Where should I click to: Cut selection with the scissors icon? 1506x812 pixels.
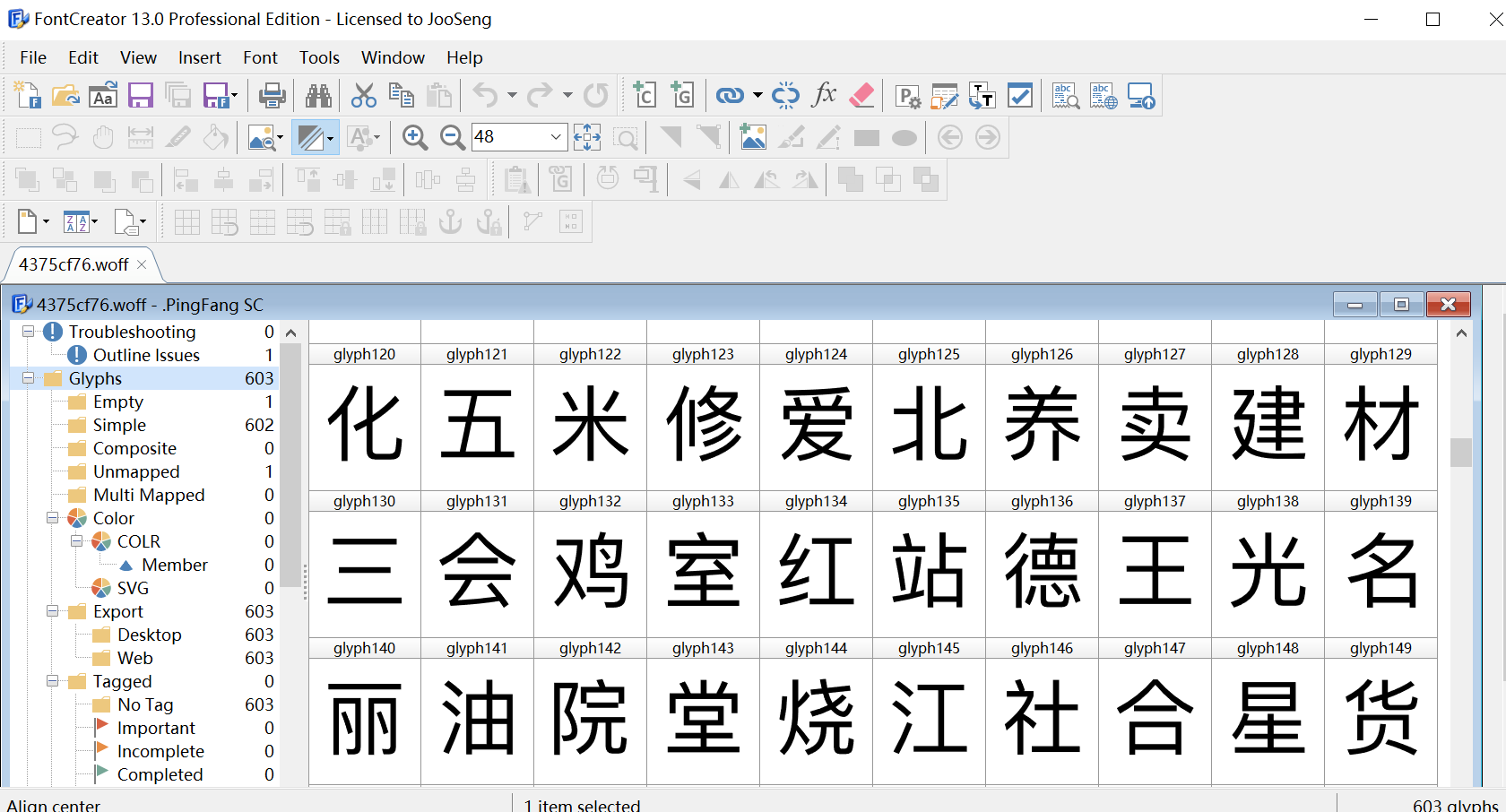pos(364,95)
